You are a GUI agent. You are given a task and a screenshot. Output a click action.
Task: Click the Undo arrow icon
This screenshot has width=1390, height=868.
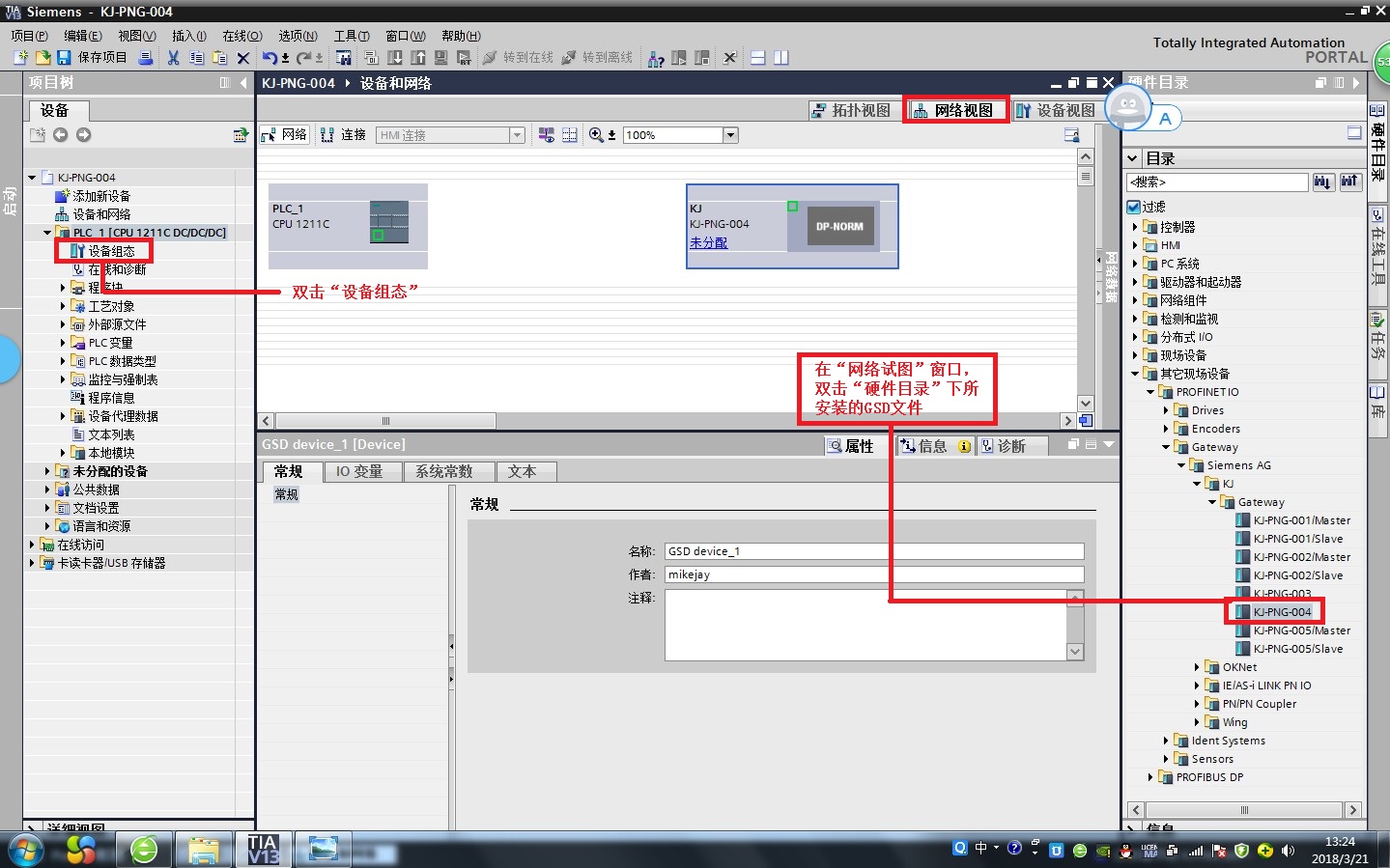click(x=269, y=58)
